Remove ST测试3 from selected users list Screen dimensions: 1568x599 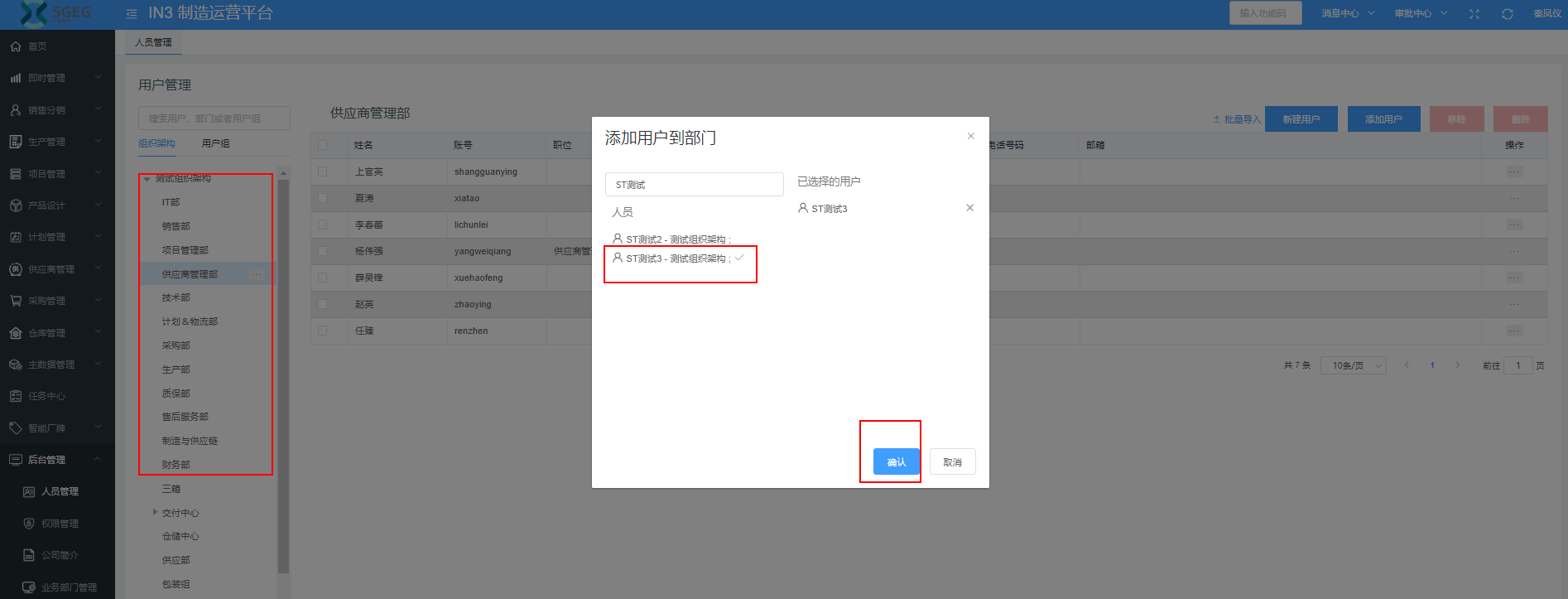click(x=969, y=208)
